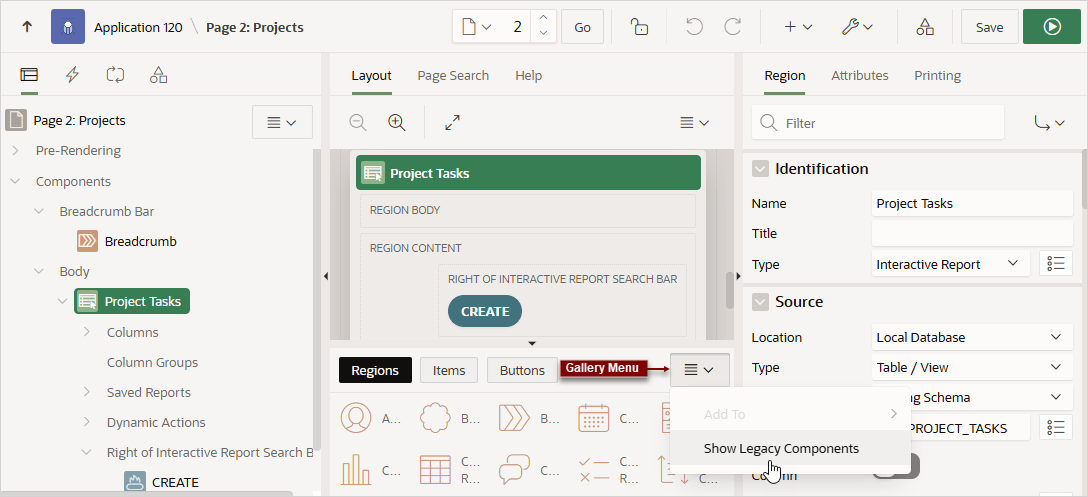Click the Undo arrow icon
The image size is (1088, 497).
pyautogui.click(x=694, y=27)
